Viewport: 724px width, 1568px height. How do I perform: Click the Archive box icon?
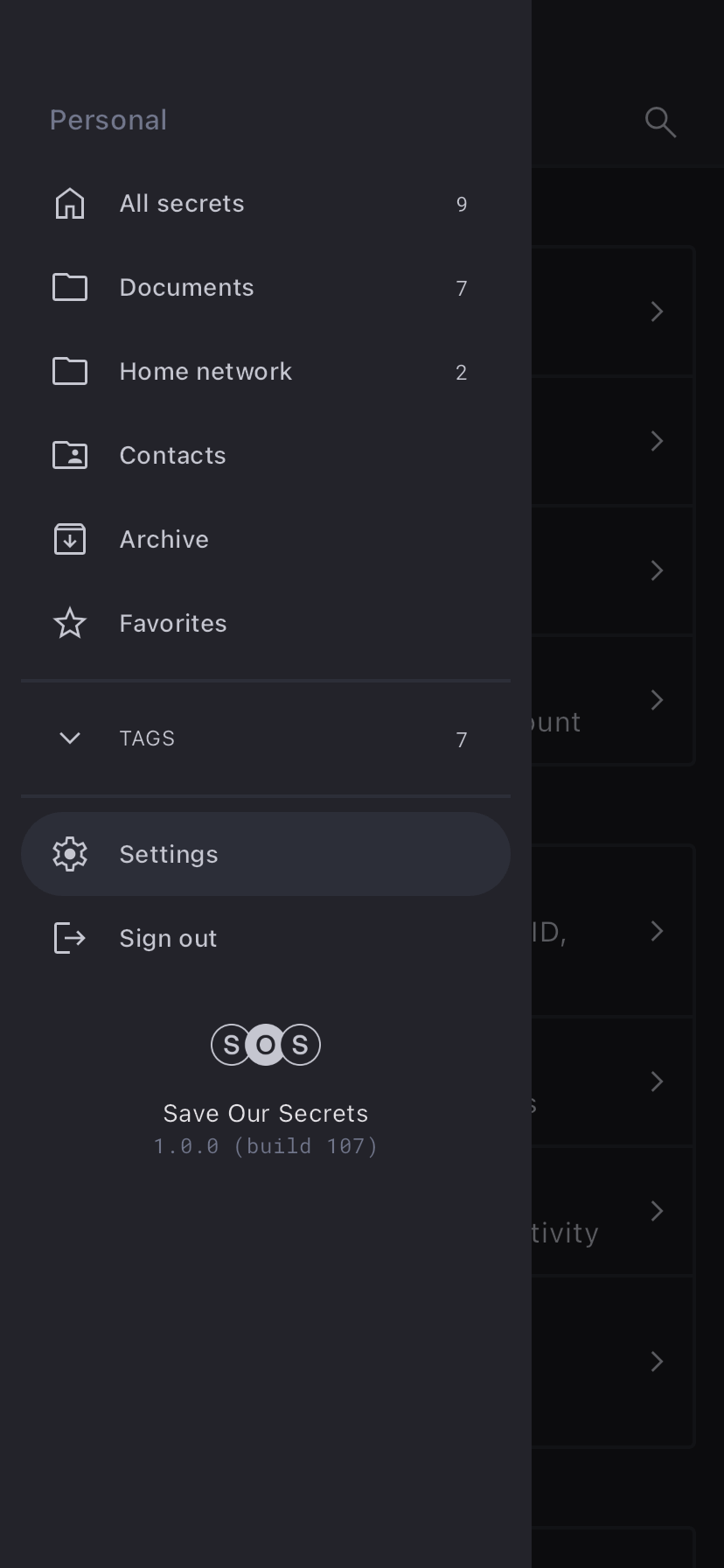click(70, 540)
